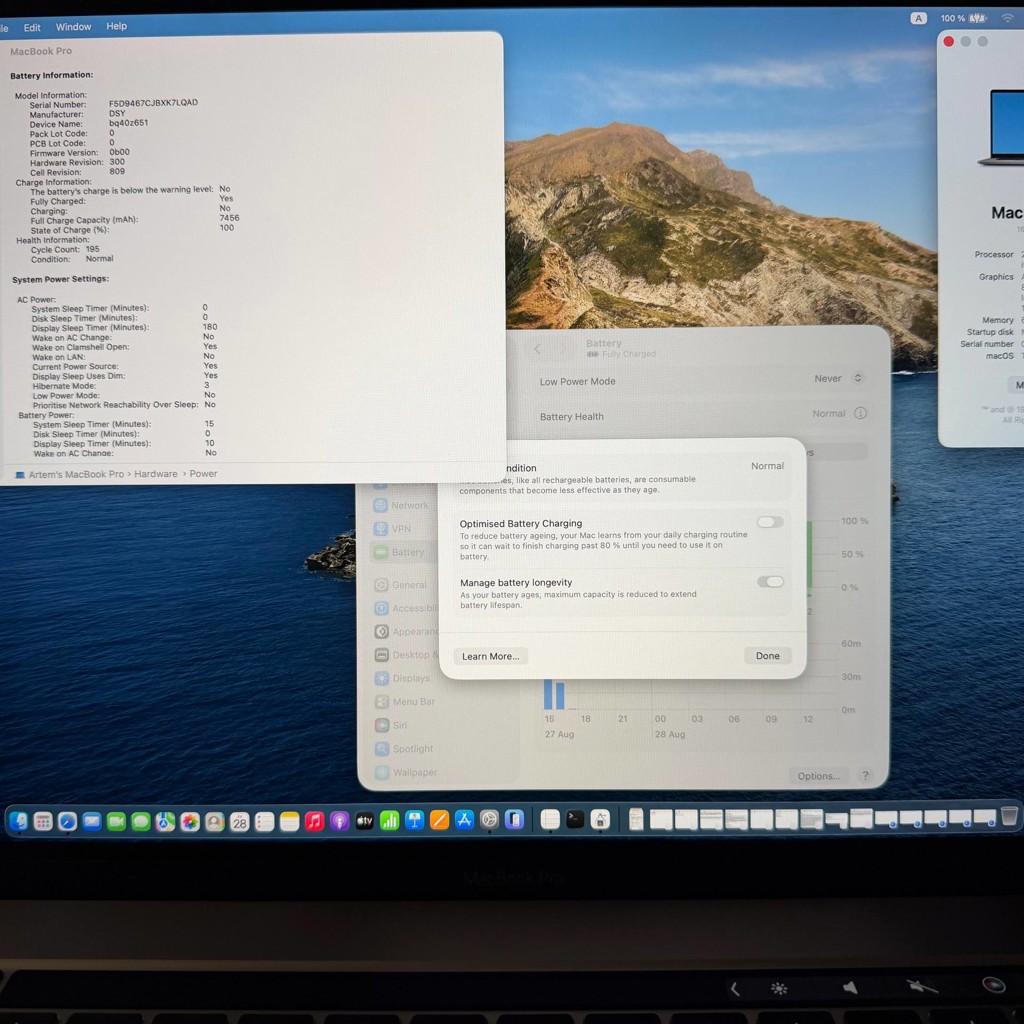Open Finder from the Dock
Viewport: 1024px width, 1024px height.
18,821
